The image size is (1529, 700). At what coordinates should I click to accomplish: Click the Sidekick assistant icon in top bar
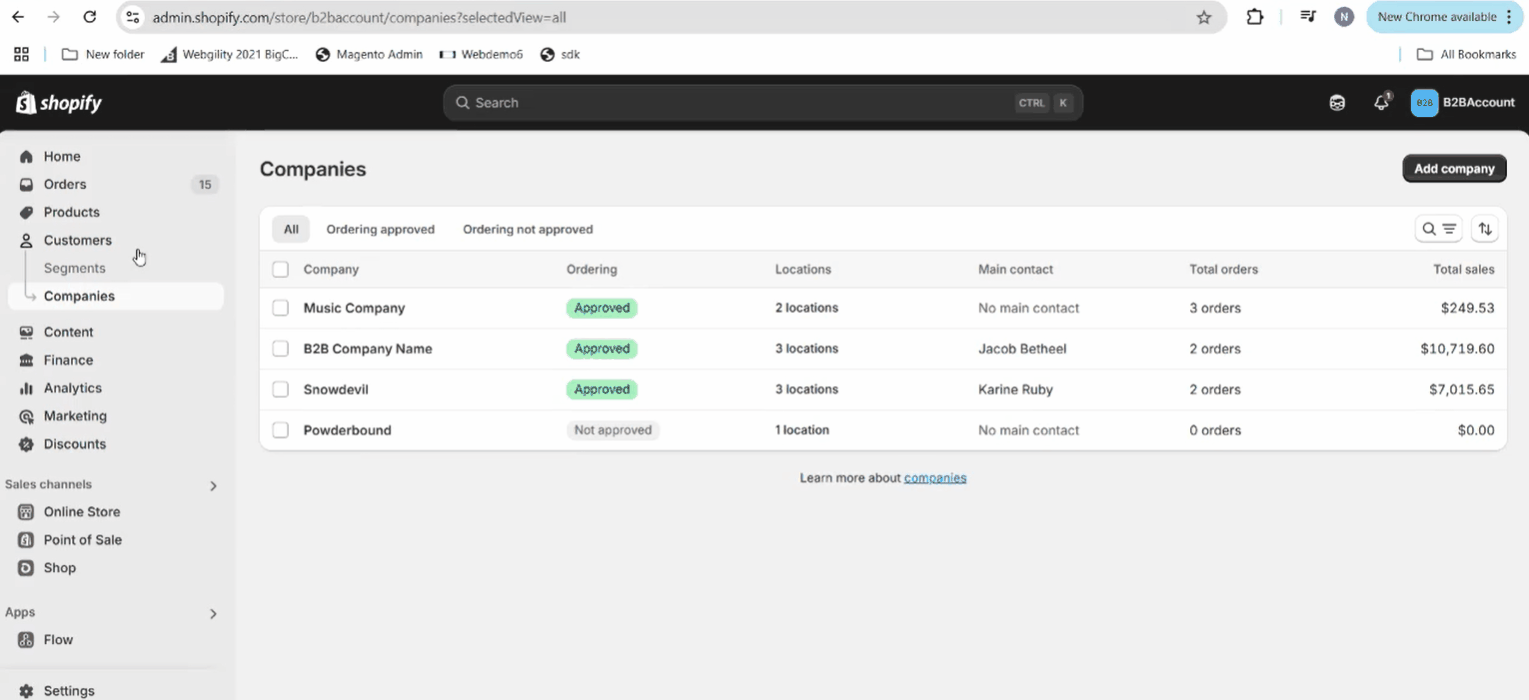(x=1337, y=103)
